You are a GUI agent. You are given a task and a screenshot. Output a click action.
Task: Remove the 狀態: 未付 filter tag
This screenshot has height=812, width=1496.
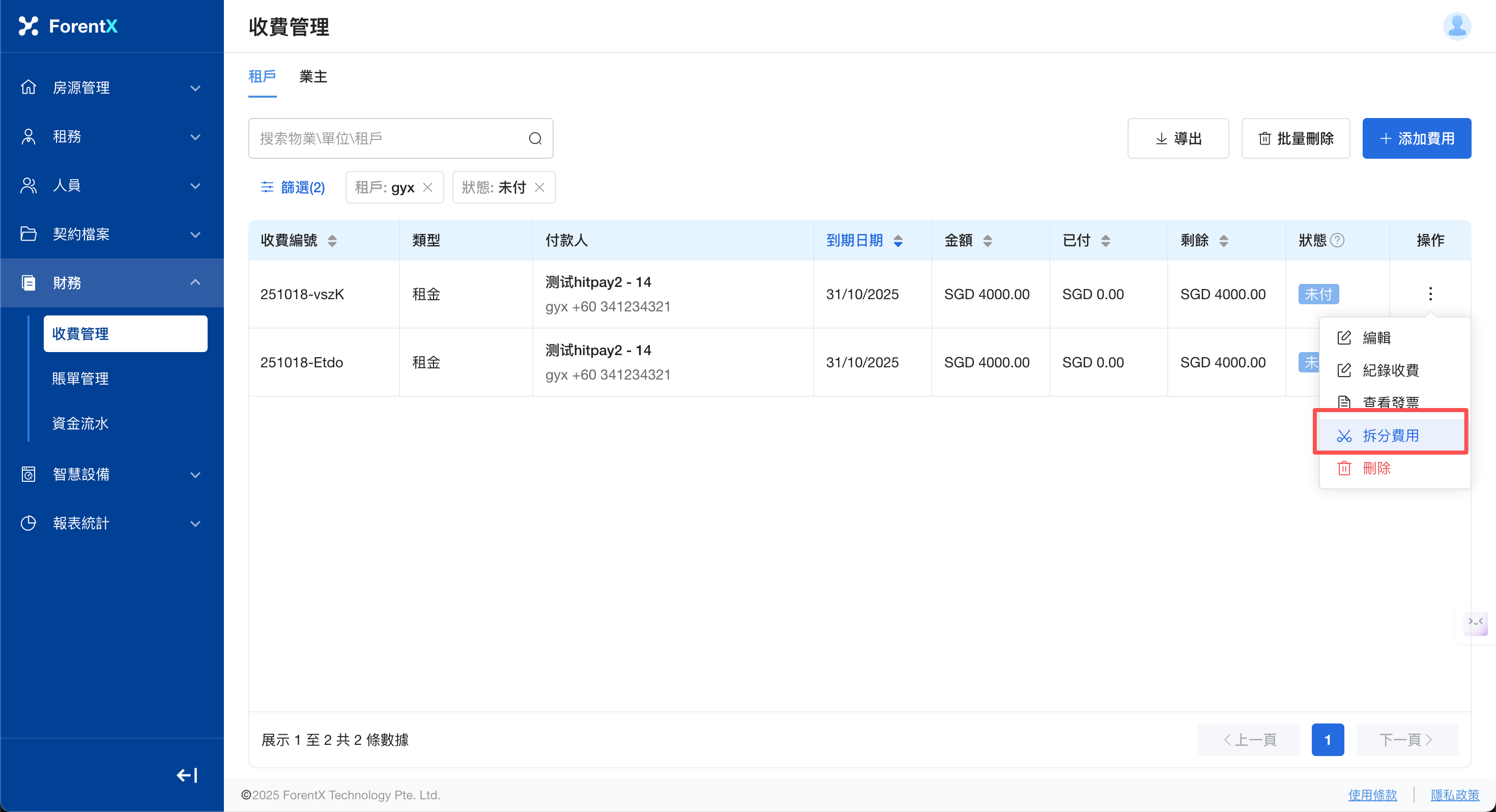(539, 187)
